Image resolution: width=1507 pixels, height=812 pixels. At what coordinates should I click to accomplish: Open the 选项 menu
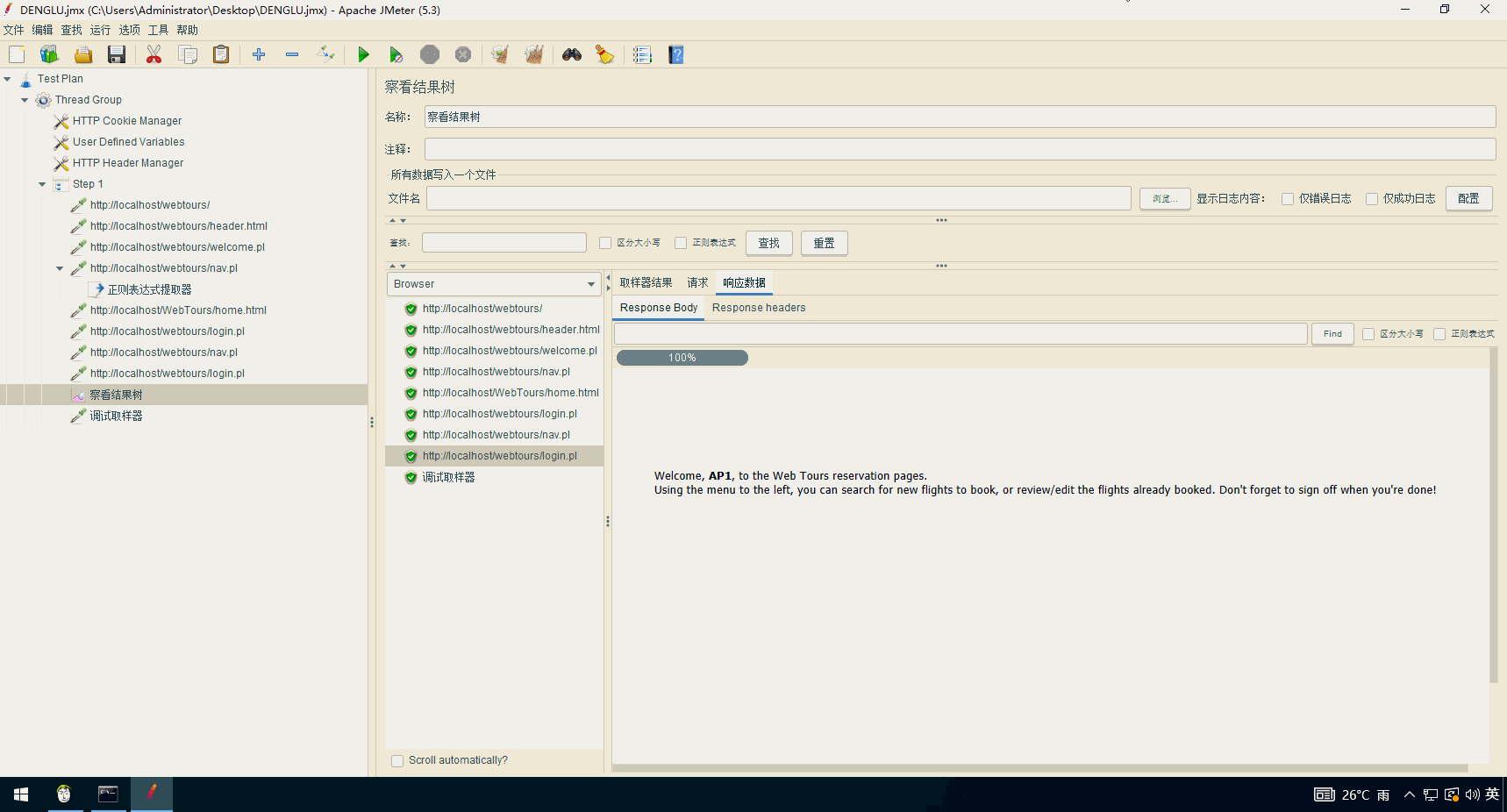pyautogui.click(x=130, y=30)
